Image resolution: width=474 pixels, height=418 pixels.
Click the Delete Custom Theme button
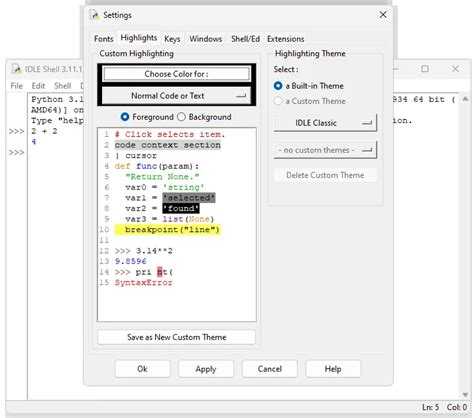click(325, 175)
